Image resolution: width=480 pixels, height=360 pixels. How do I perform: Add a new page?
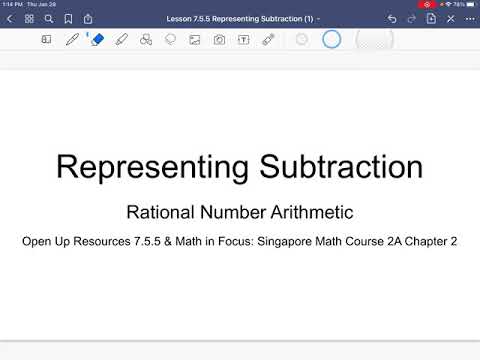(x=431, y=19)
